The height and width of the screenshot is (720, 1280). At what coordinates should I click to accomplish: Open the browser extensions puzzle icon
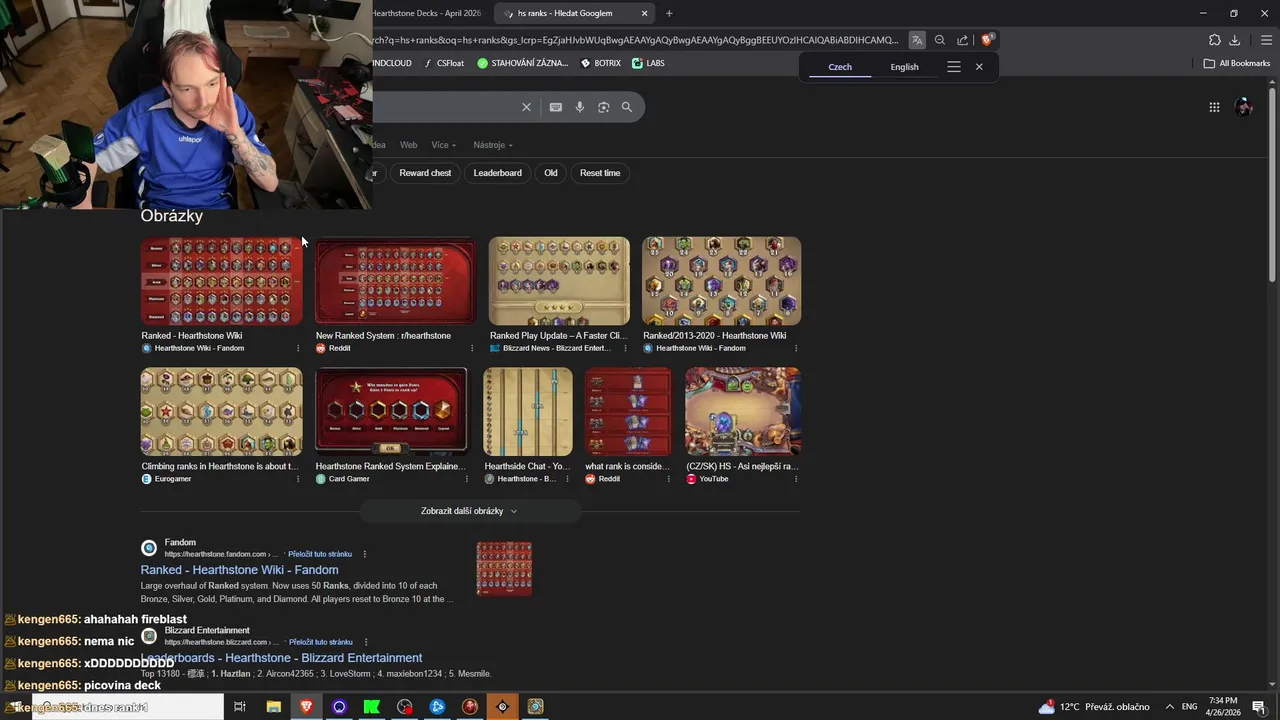tap(1214, 40)
